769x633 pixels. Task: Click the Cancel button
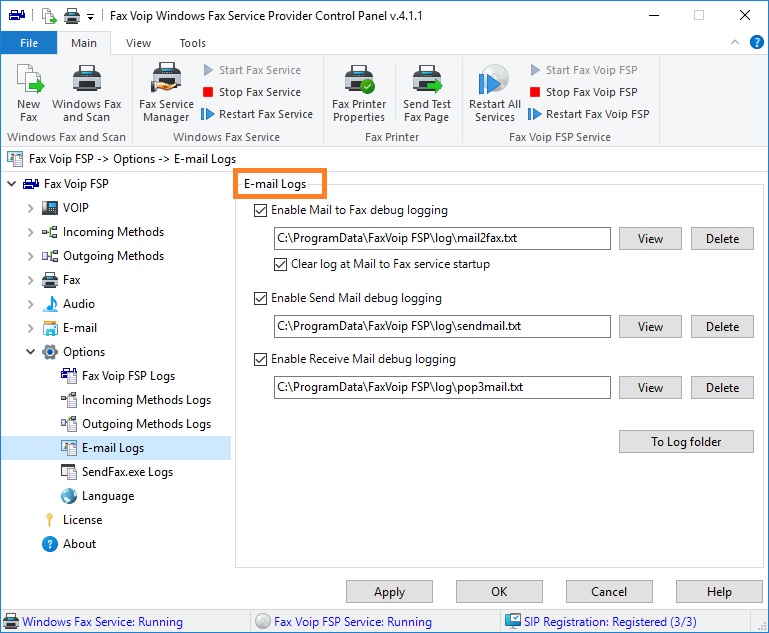point(609,592)
